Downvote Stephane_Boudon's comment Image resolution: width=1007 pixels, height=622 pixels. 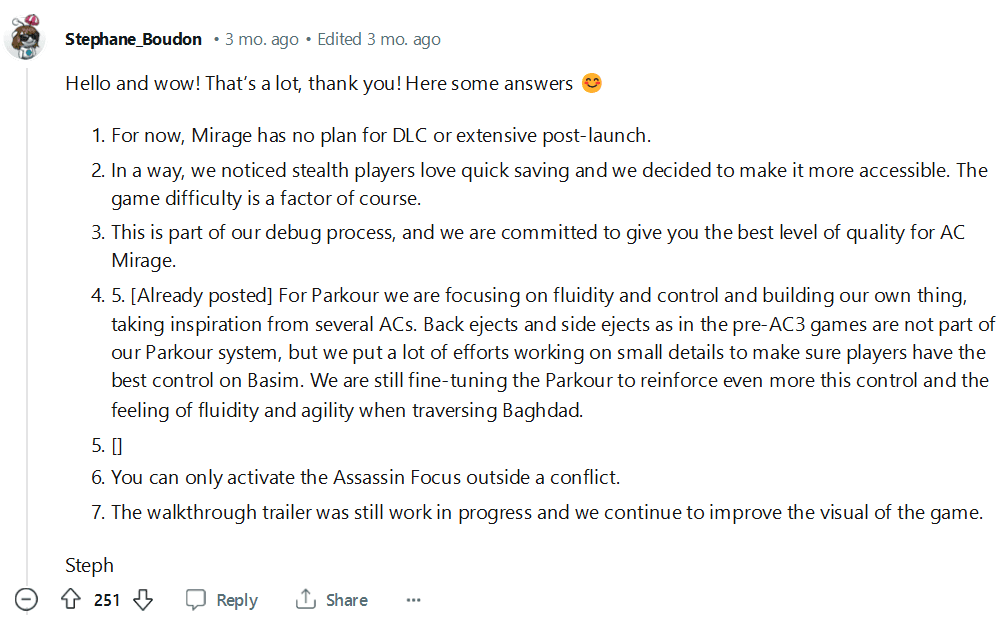click(143, 600)
